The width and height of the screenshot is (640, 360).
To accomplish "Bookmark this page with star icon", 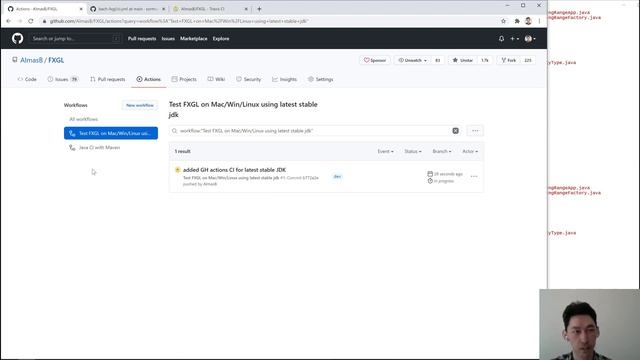I will 503,21.
